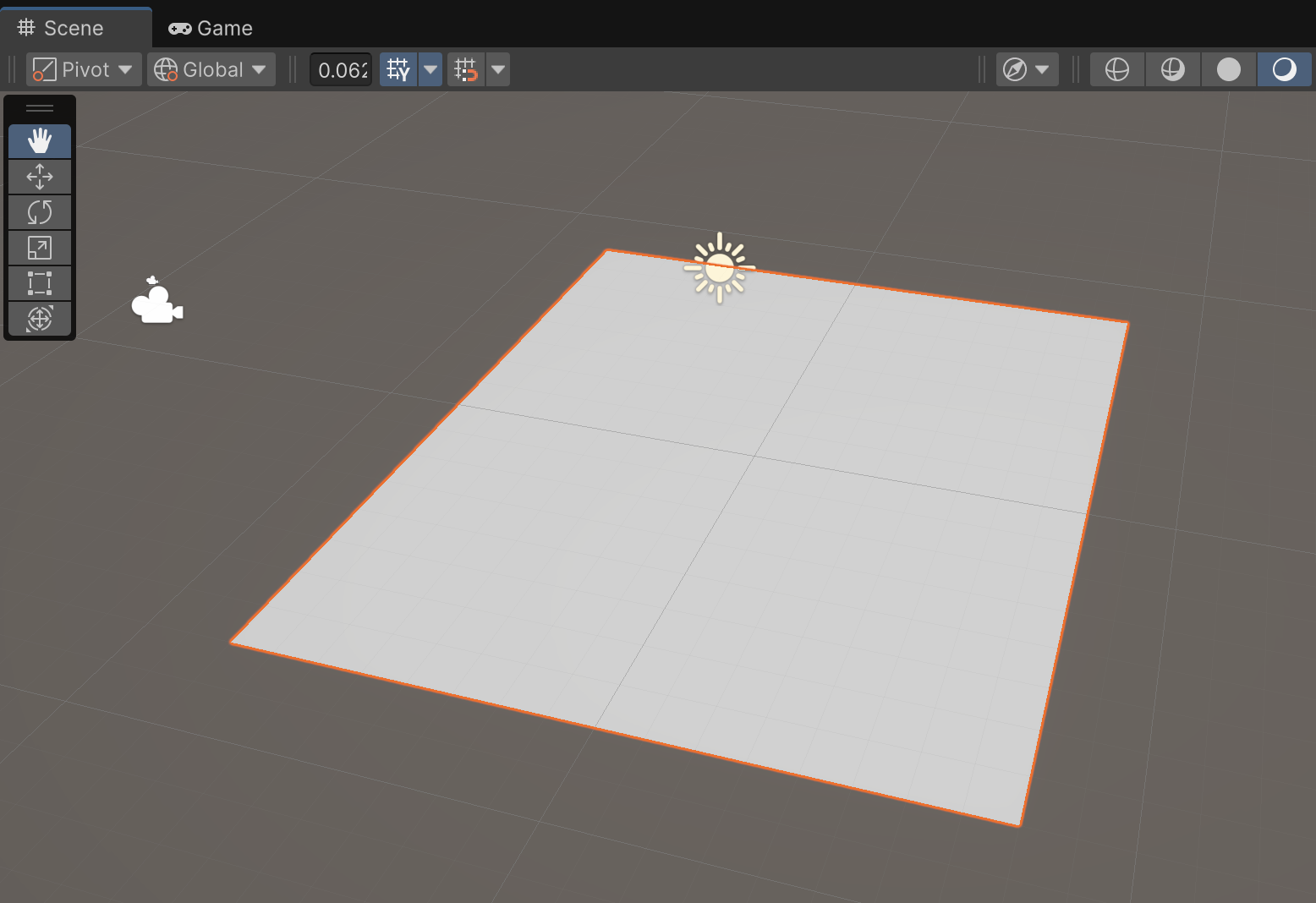Open the compass icon view dropdown
This screenshot has height=903, width=1316.
[x=1027, y=69]
